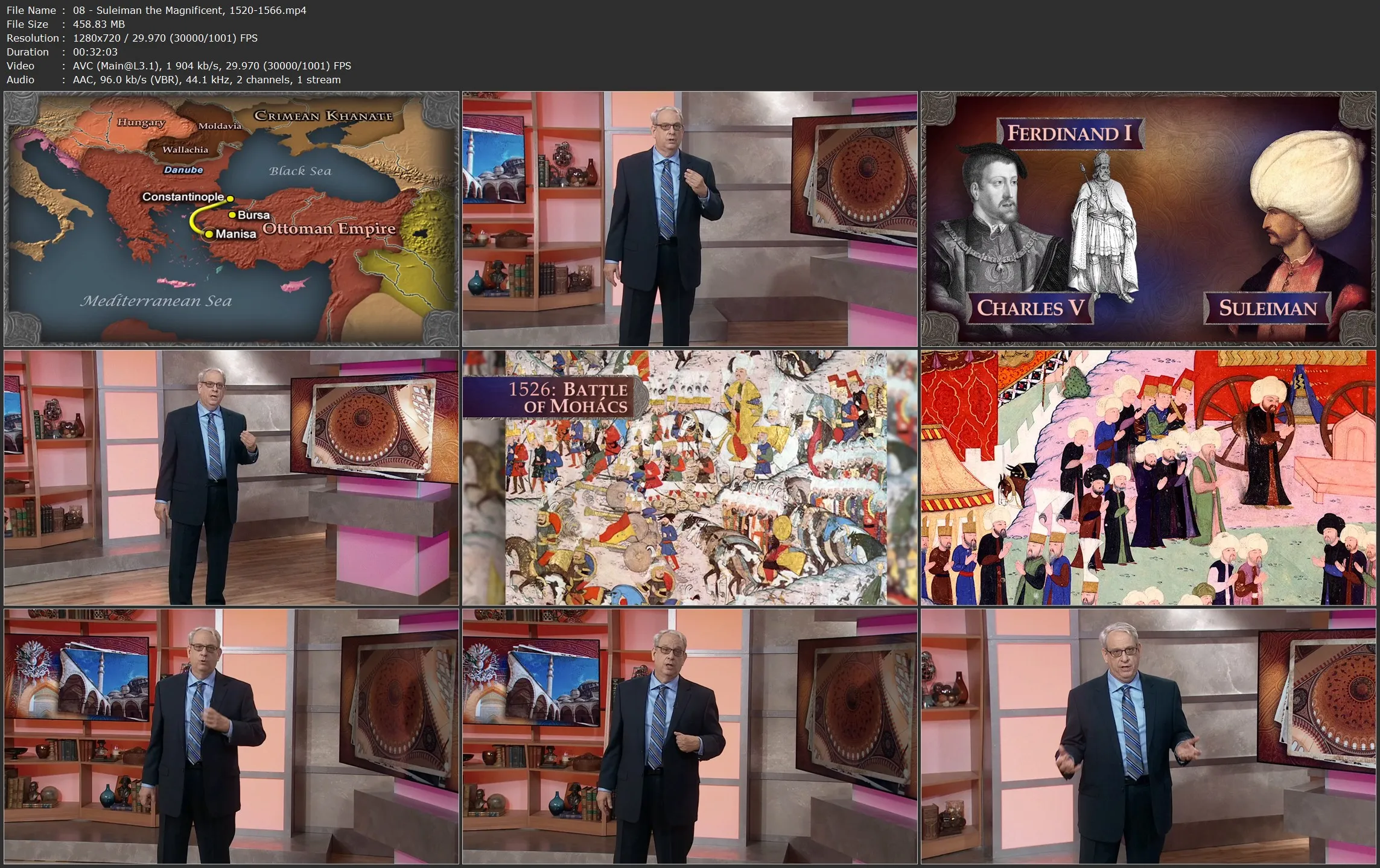Open the bottom-center lecturer frame
Image resolution: width=1380 pixels, height=868 pixels.
[690, 736]
